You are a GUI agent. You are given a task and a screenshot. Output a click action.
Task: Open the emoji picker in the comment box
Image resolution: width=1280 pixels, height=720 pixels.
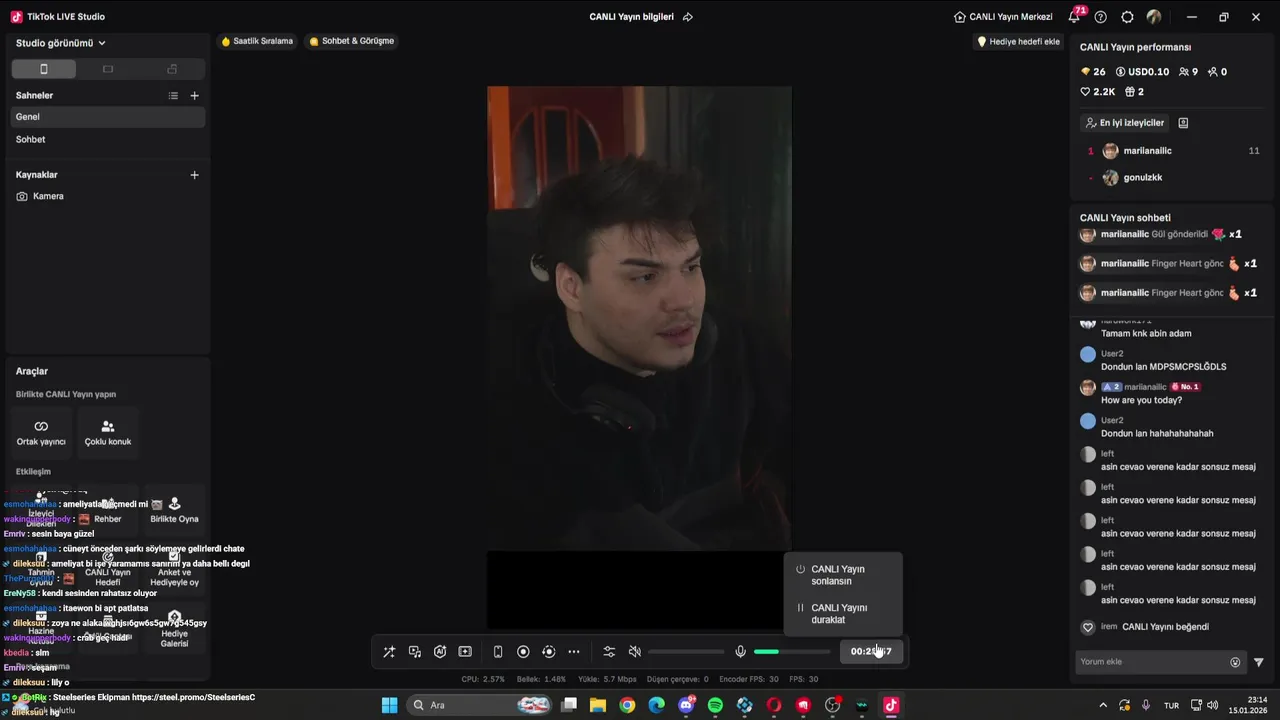coord(1235,662)
